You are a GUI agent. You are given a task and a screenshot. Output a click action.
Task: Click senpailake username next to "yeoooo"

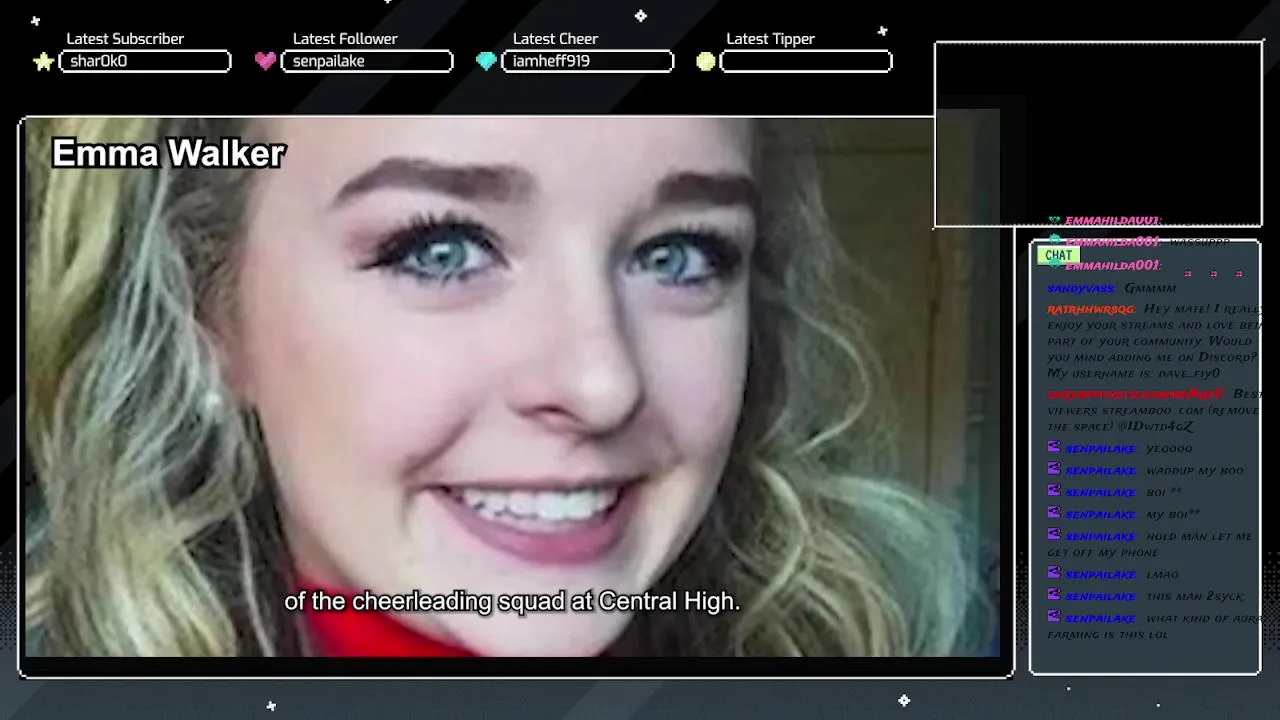[x=1100, y=448]
